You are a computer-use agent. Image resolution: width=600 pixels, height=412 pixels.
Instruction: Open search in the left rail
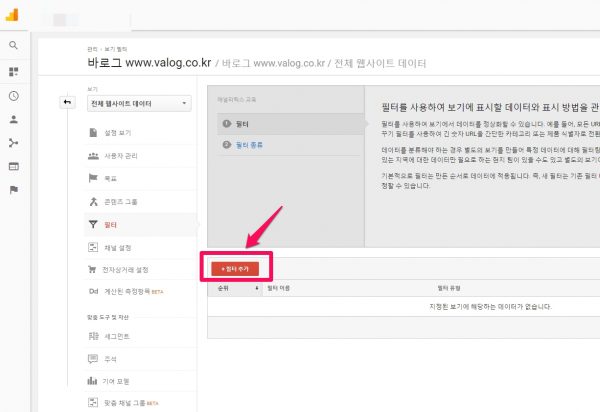[x=13, y=45]
